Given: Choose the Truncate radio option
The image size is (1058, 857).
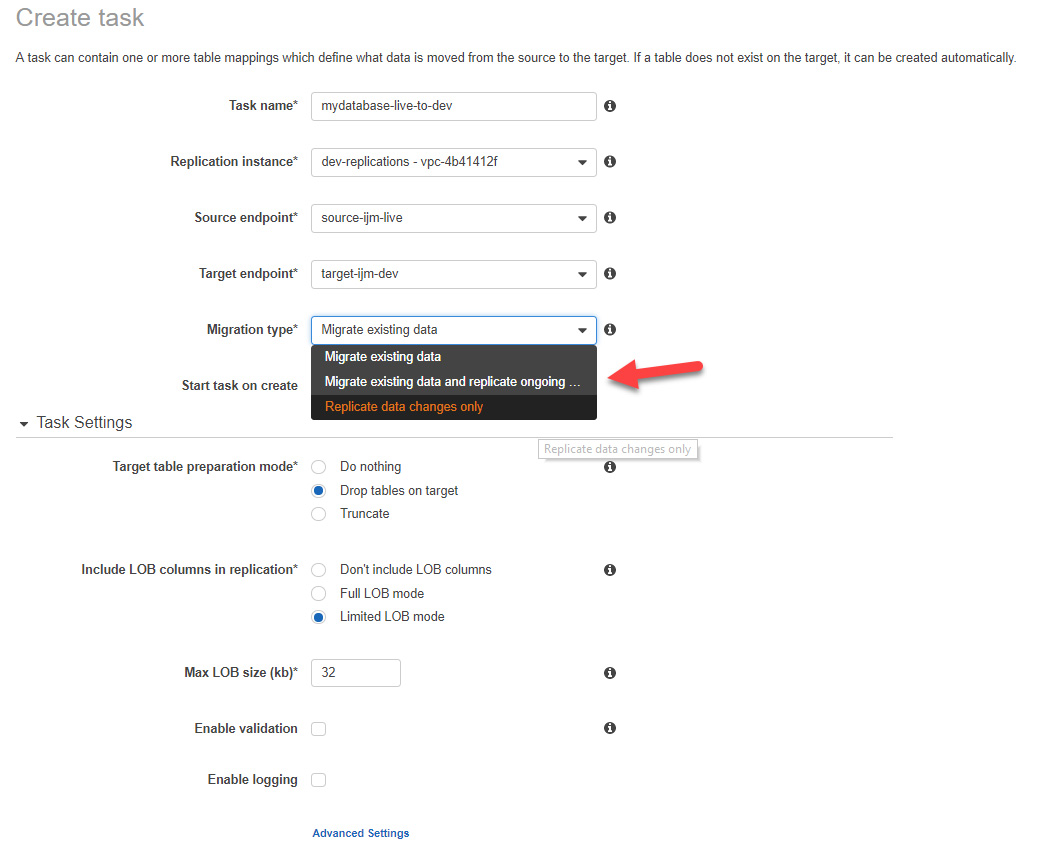Looking at the screenshot, I should tap(318, 514).
